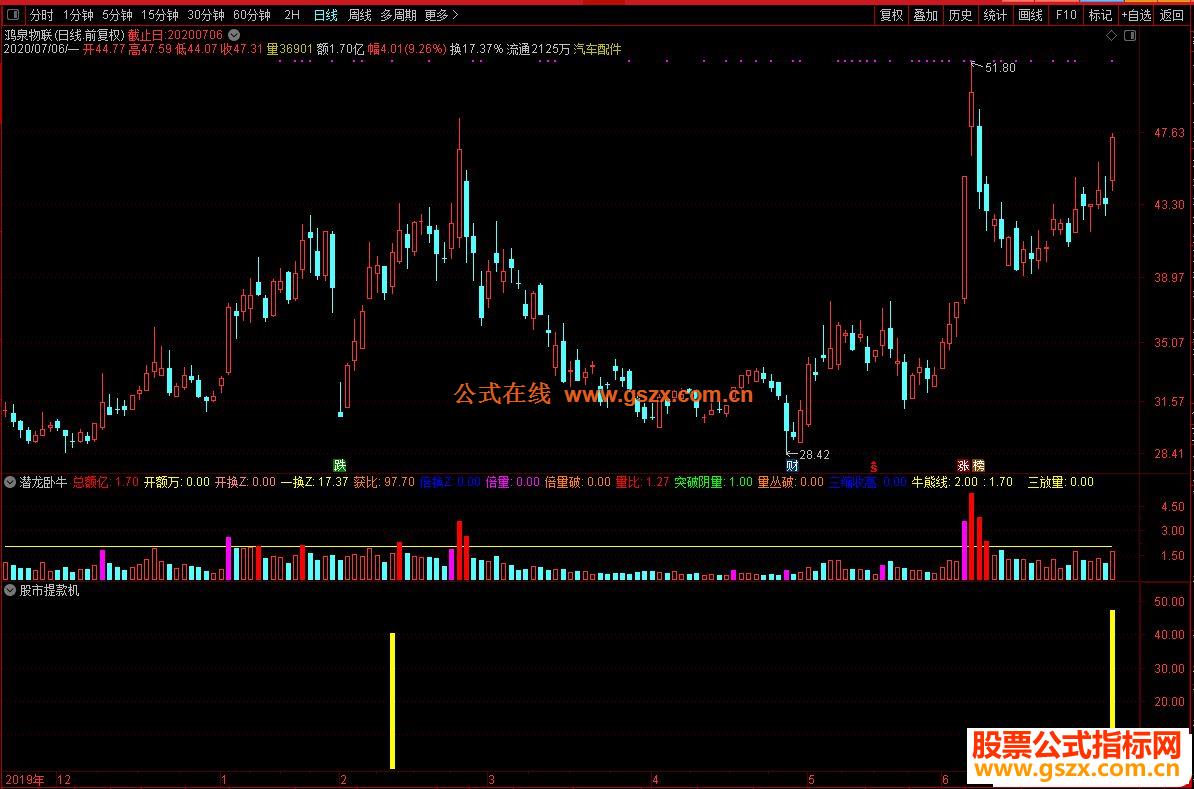Image resolution: width=1194 pixels, height=789 pixels.
Task: Click 获比: 97.70 indicator value
Action: click(x=385, y=482)
